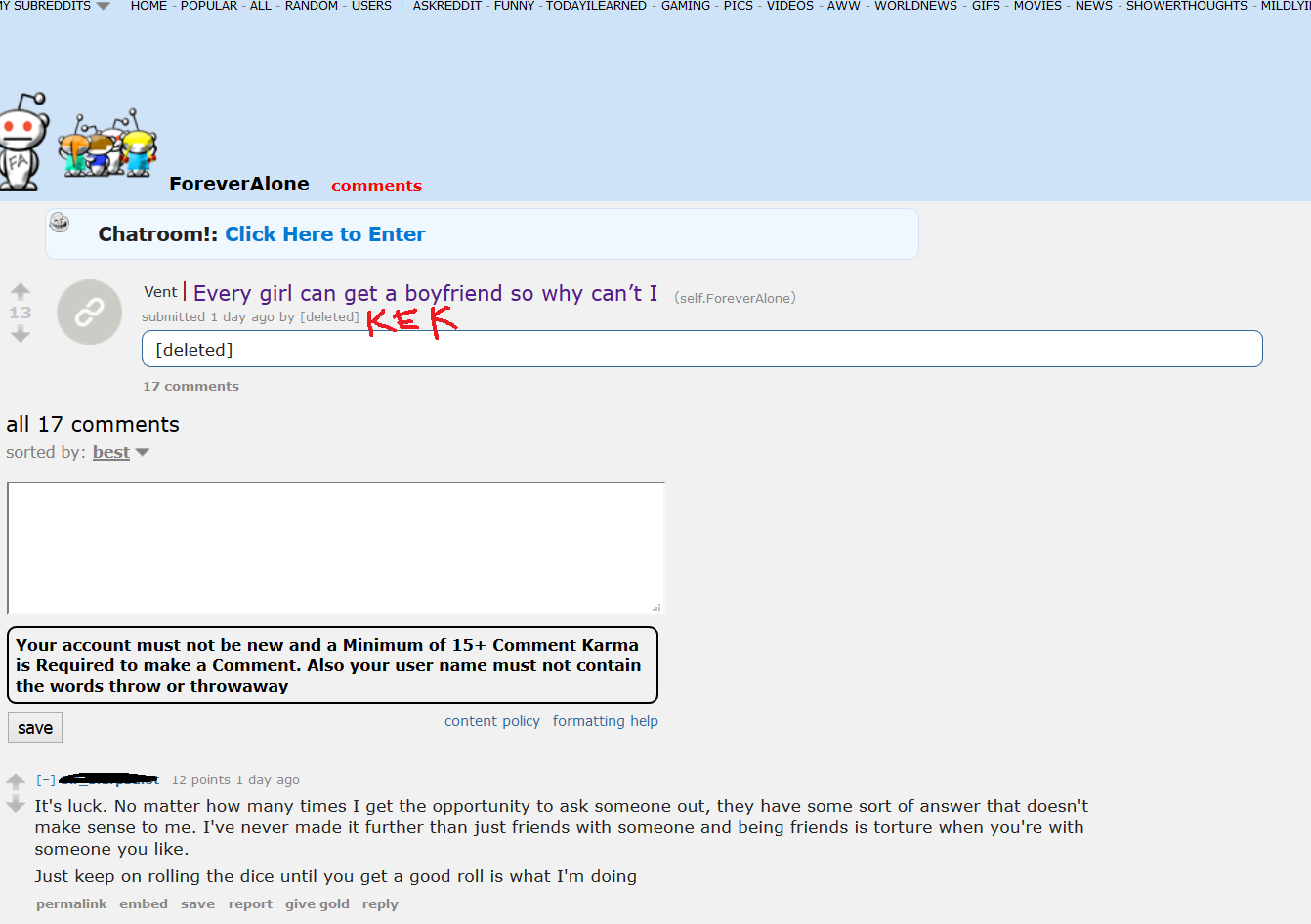Open the My Subreddits dropdown
This screenshot has height=924, width=1311.
tap(55, 6)
